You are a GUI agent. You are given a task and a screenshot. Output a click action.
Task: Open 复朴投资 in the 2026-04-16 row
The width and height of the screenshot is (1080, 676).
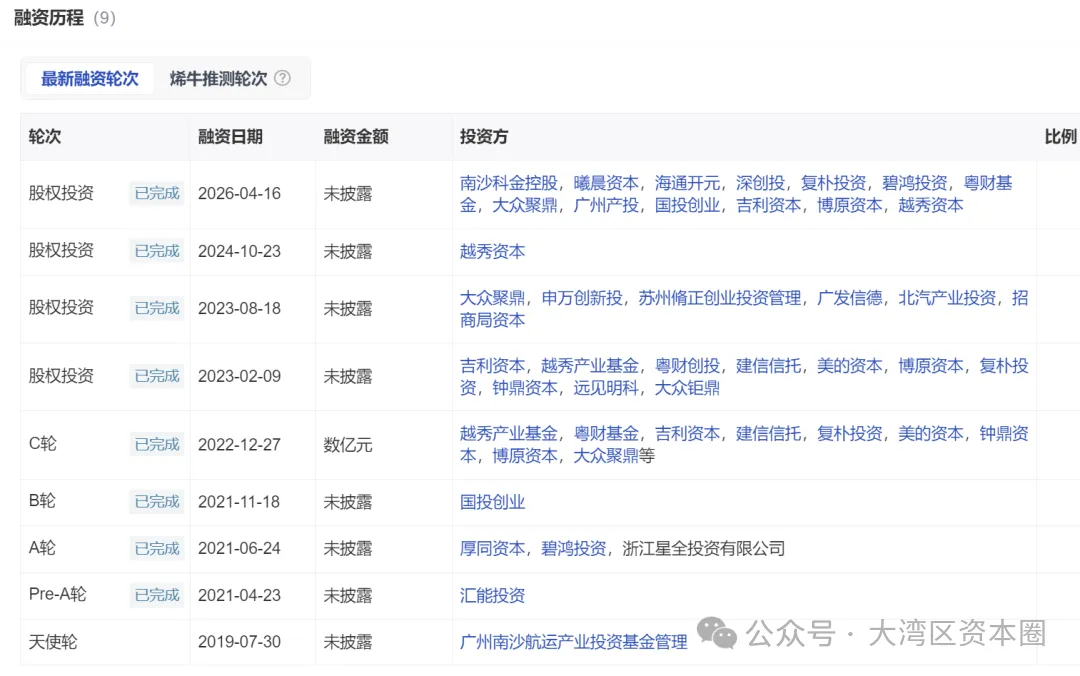pos(833,183)
